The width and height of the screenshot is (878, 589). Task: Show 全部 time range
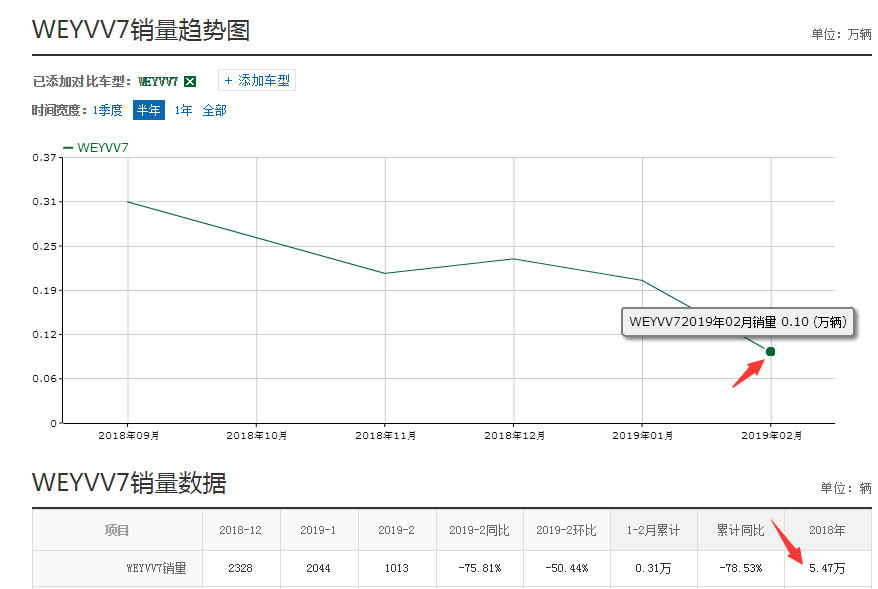[x=214, y=110]
